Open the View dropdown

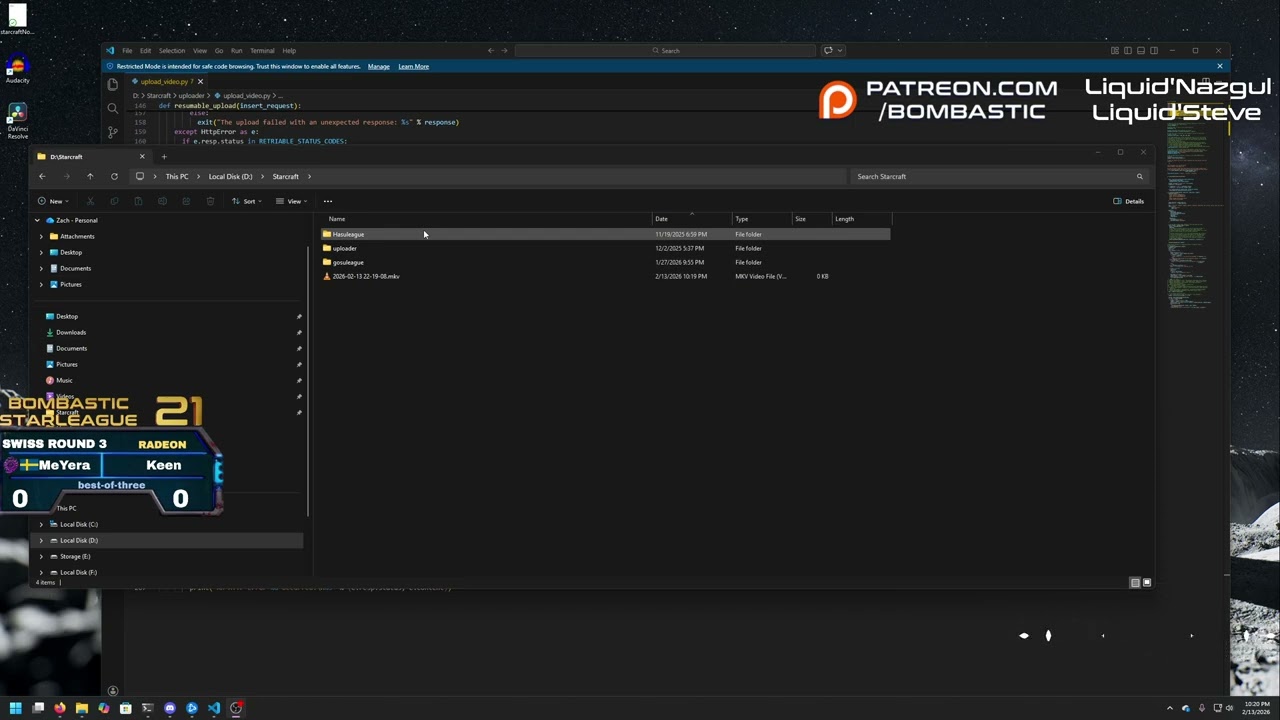[x=292, y=201]
